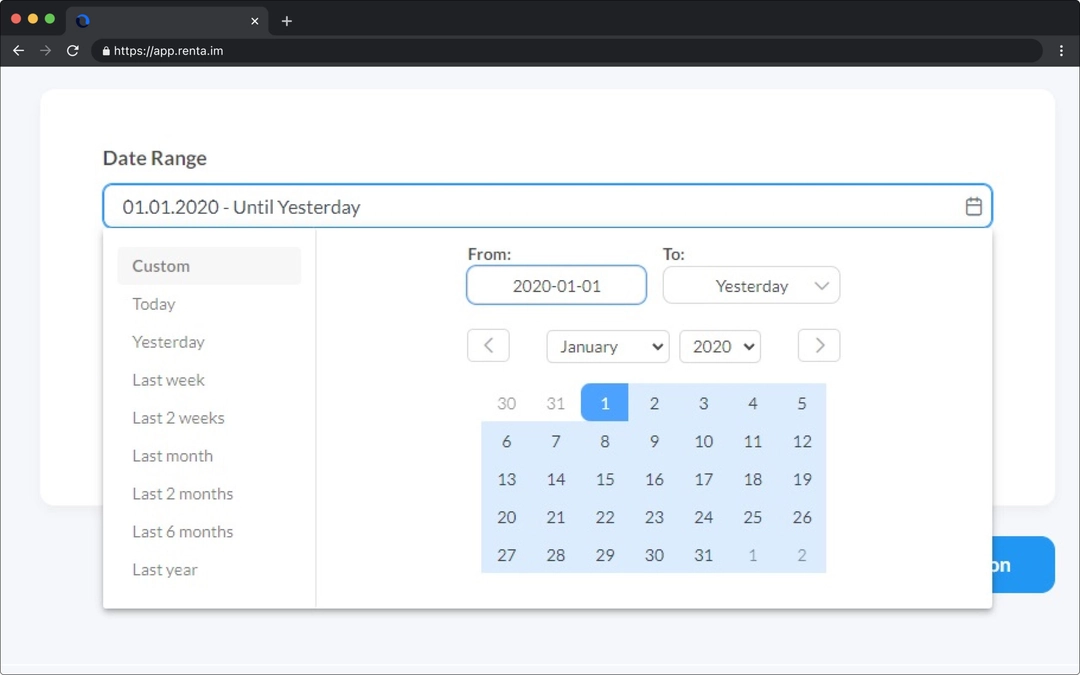Viewport: 1080px width, 675px height.
Task: Click the URL address bar
Action: point(565,50)
